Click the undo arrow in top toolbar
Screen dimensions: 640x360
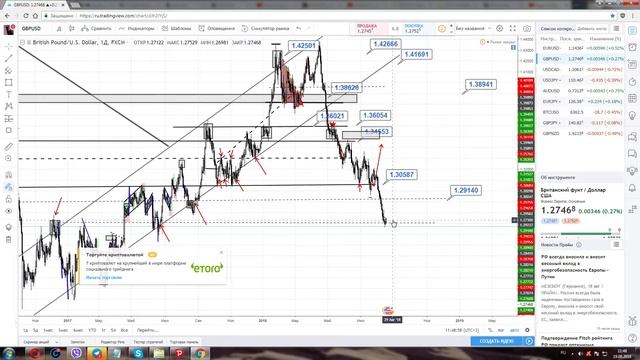299,29
